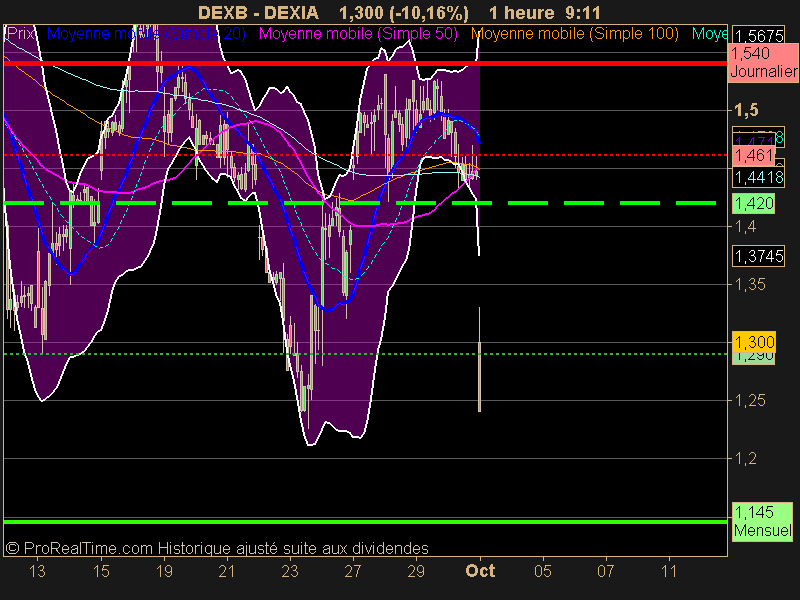
Task: Click the '1,3745' Bollinger value label
Action: click(x=759, y=256)
